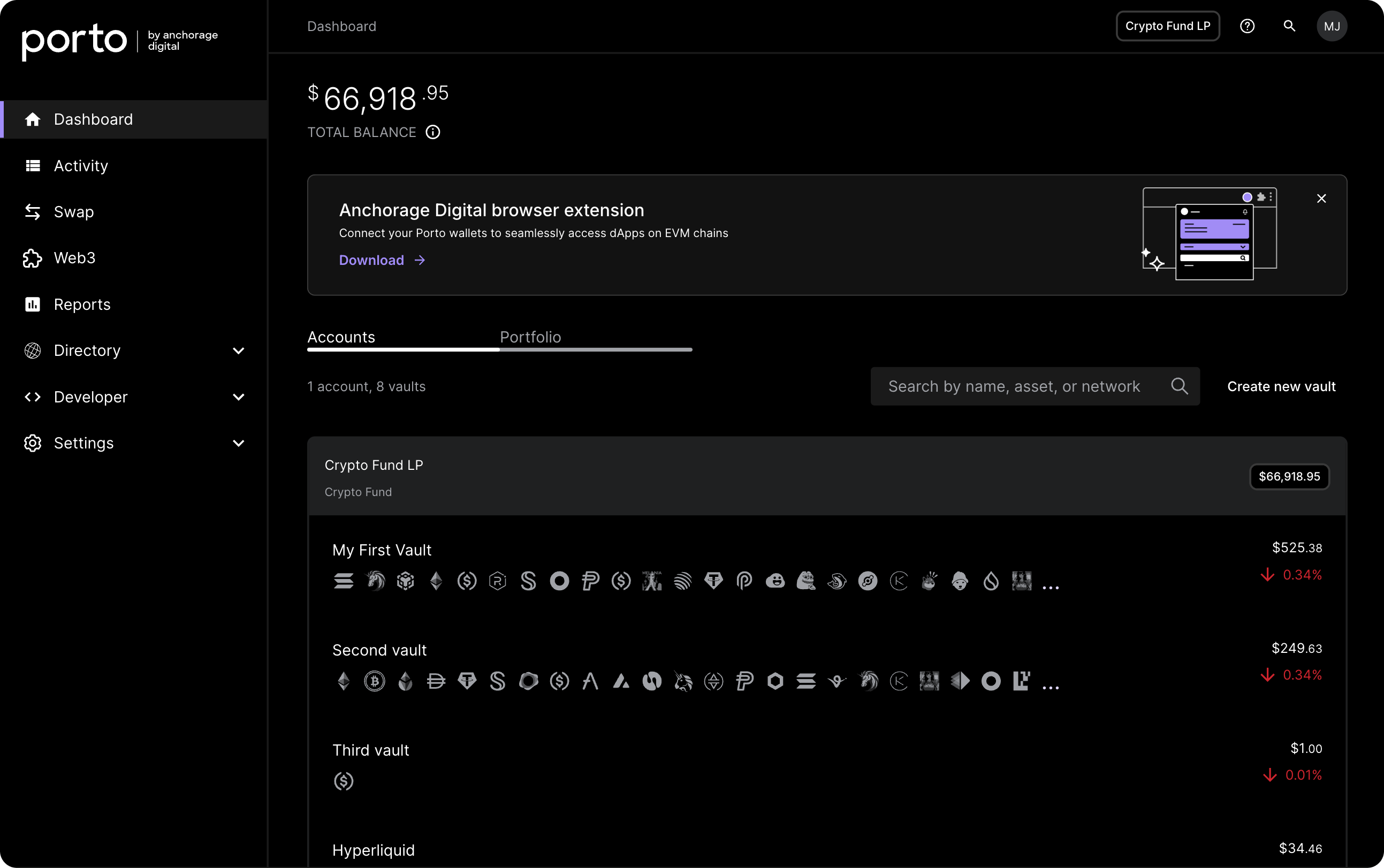Click the Dashboard breadcrumb title
The width and height of the screenshot is (1384, 868).
(341, 26)
